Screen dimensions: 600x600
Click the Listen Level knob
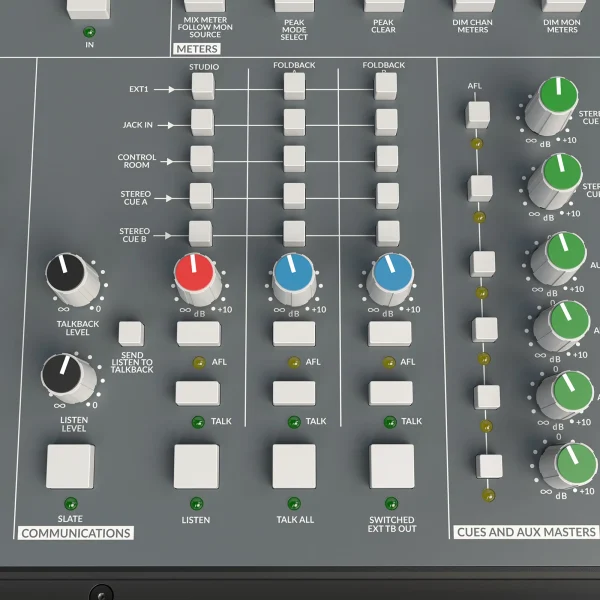click(67, 378)
